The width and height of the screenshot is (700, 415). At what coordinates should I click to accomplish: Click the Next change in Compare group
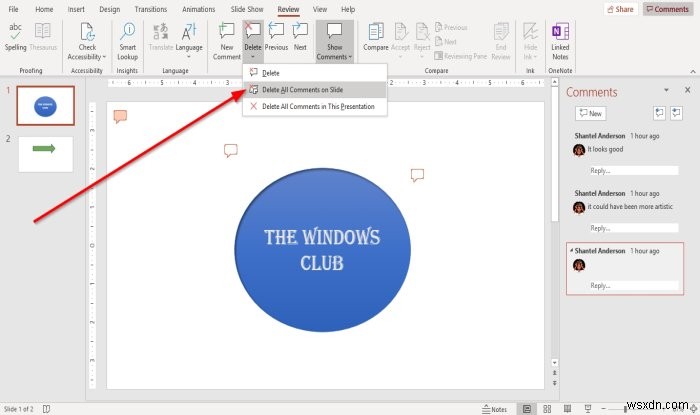[x=446, y=42]
